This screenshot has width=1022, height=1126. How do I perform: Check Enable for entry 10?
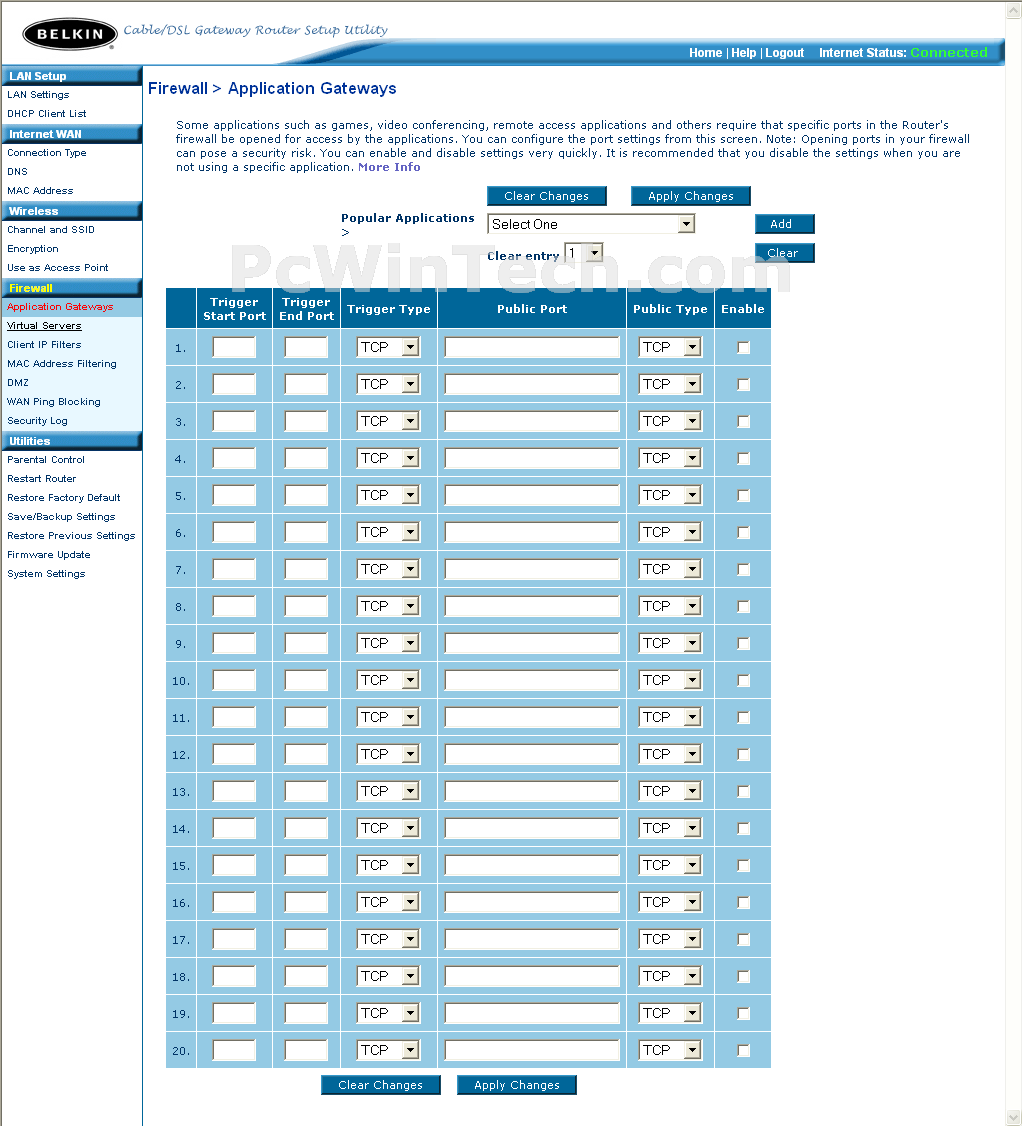[743, 681]
